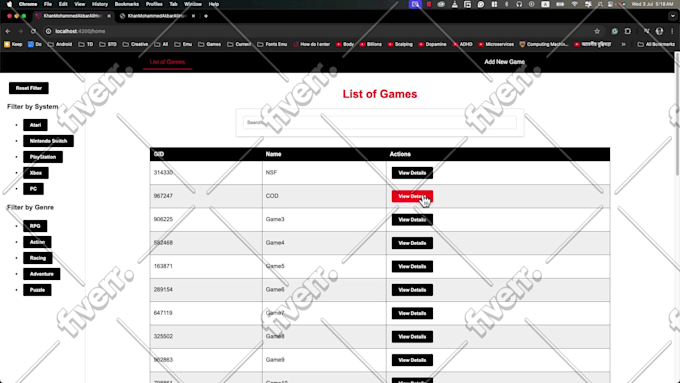Switch to the List of Games tab
The image size is (680, 383).
coord(167,62)
